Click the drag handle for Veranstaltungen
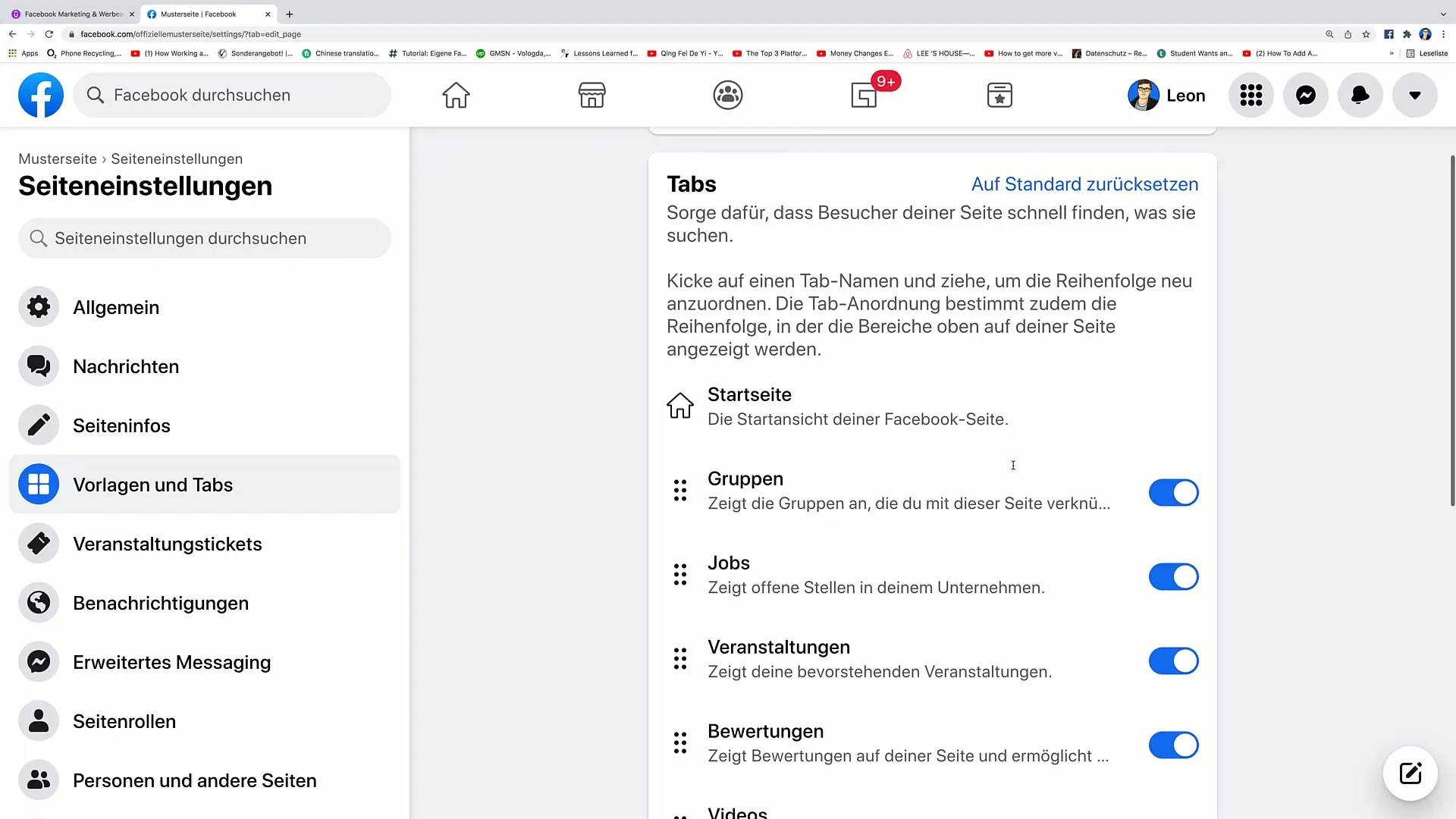The height and width of the screenshot is (819, 1456). click(680, 659)
